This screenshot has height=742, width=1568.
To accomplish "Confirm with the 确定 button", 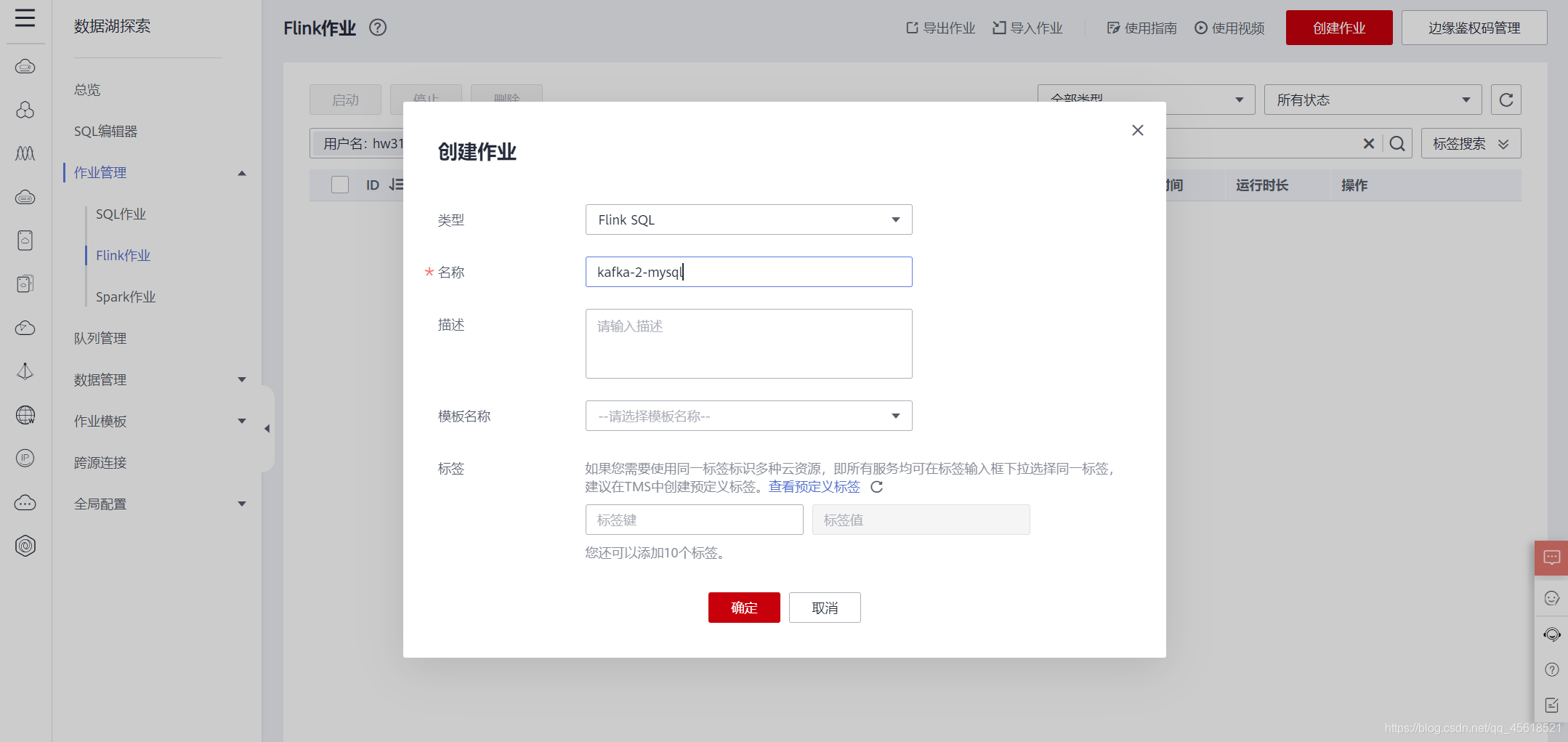I will [x=744, y=608].
